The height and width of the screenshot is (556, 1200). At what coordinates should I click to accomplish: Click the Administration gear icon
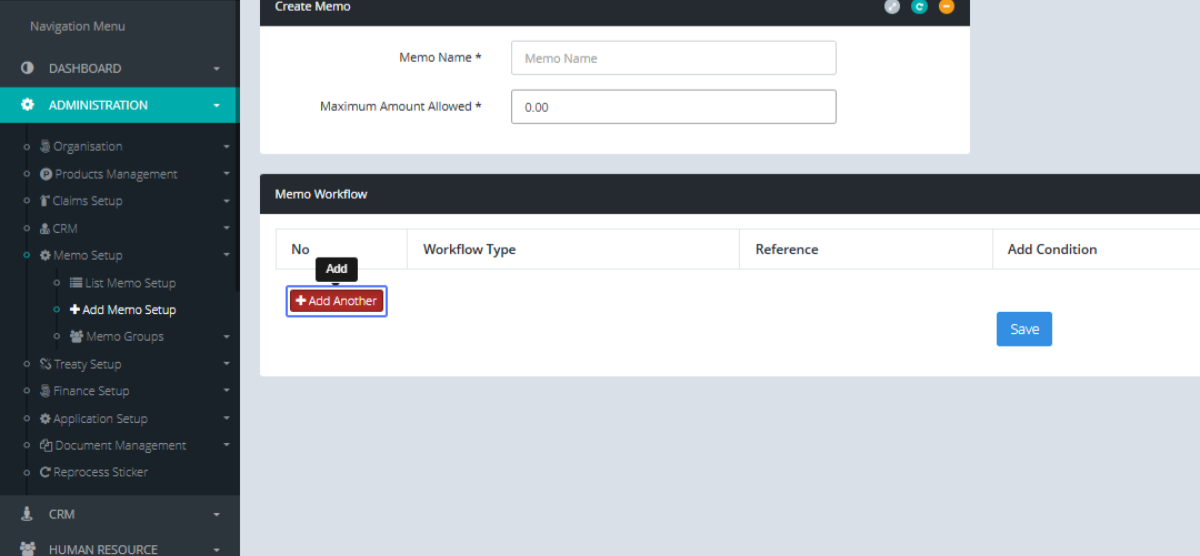28,105
